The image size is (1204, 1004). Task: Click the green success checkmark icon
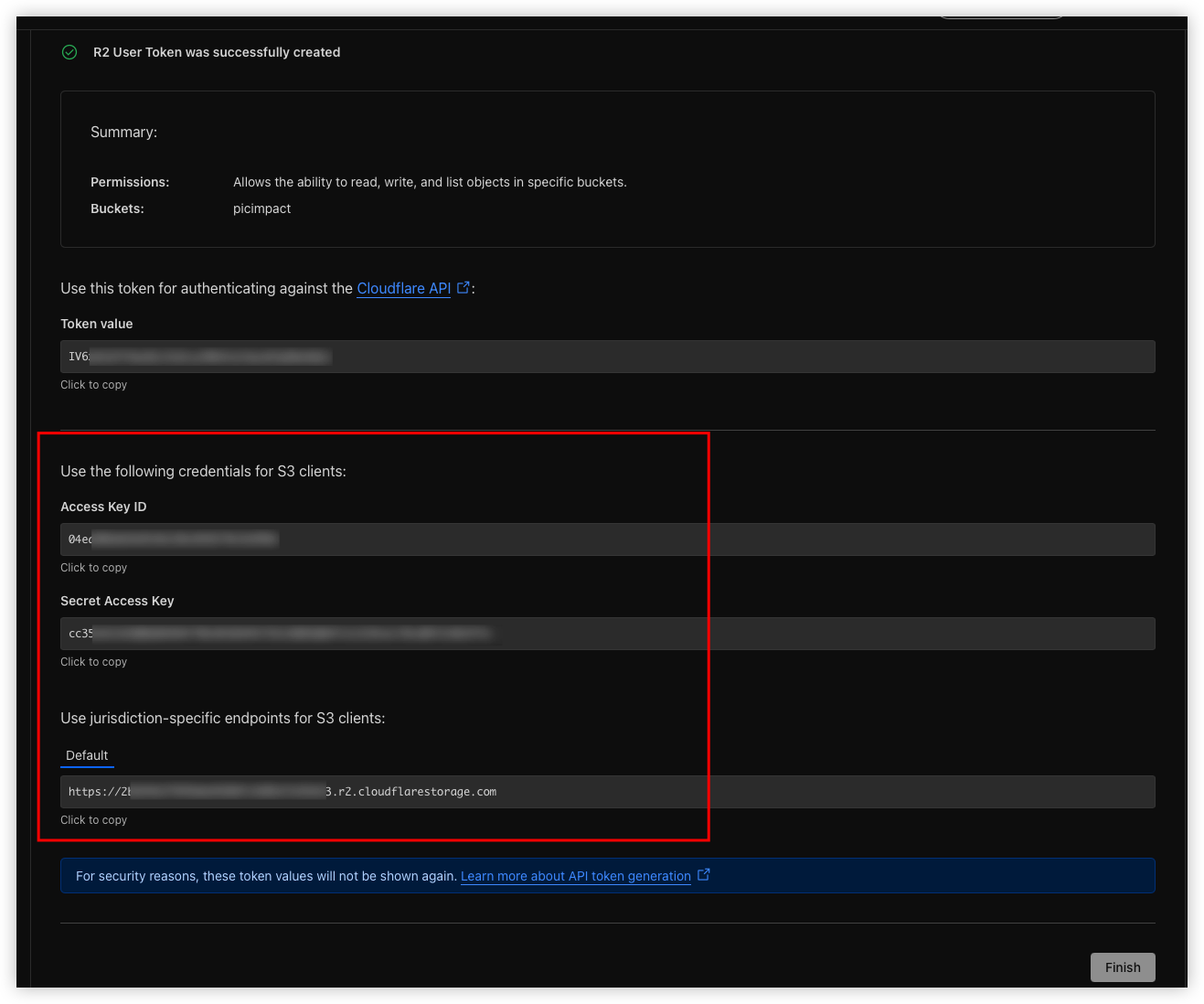click(x=69, y=52)
